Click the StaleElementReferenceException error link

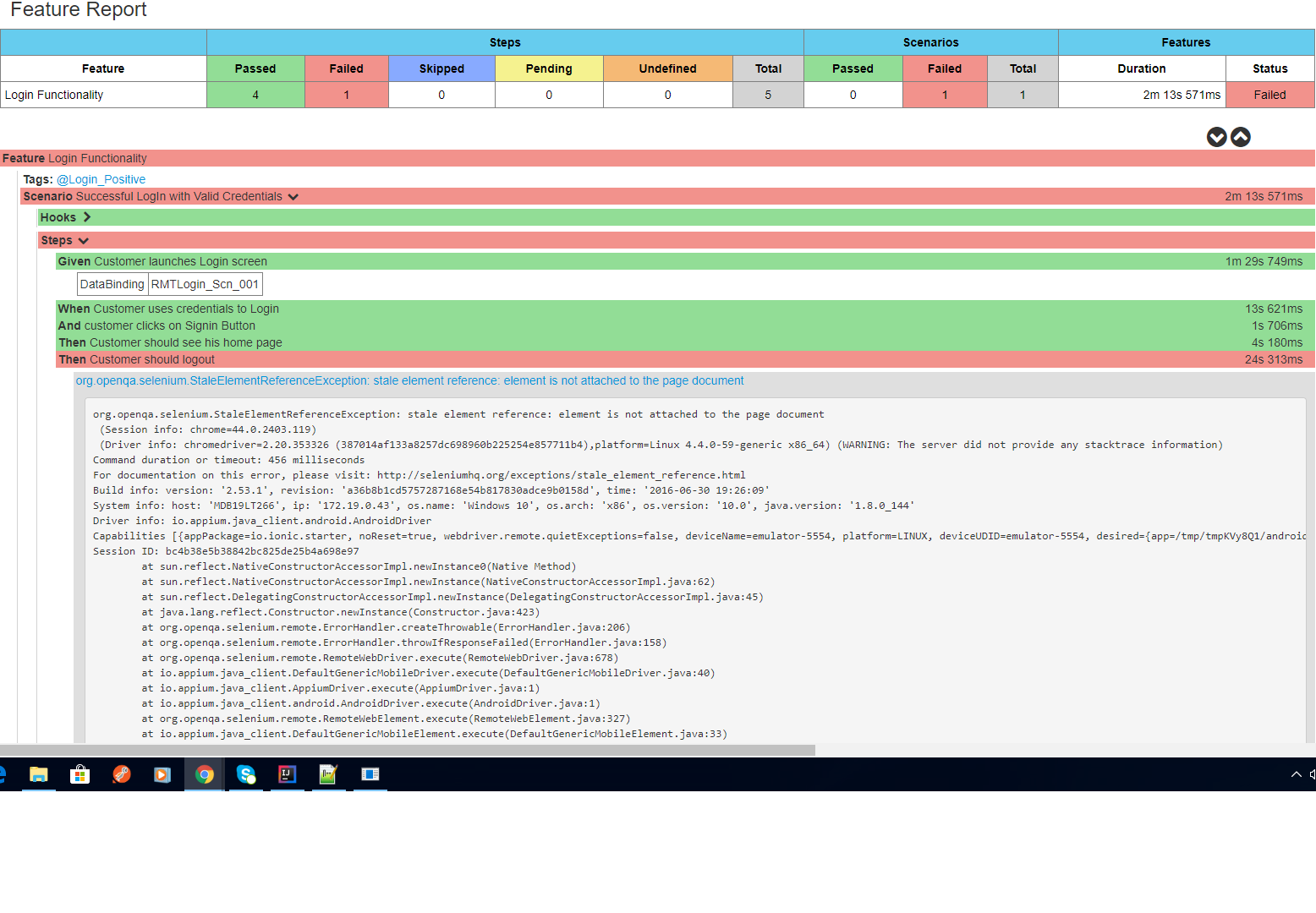point(409,380)
